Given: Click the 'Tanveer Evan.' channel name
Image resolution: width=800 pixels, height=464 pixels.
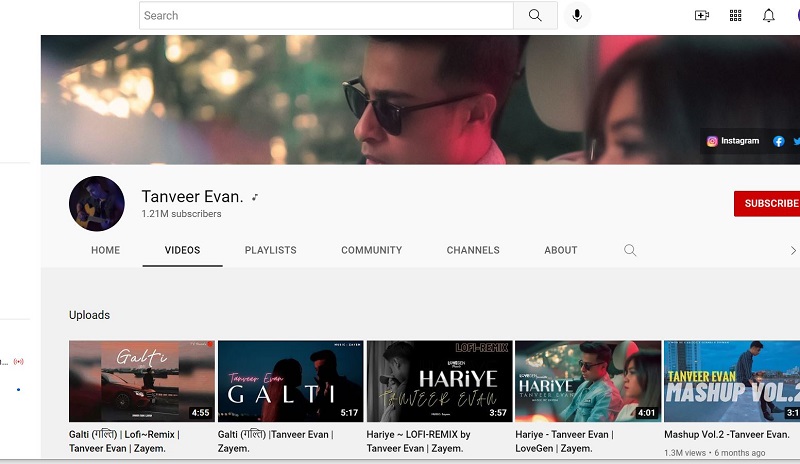Looking at the screenshot, I should coord(192,197).
